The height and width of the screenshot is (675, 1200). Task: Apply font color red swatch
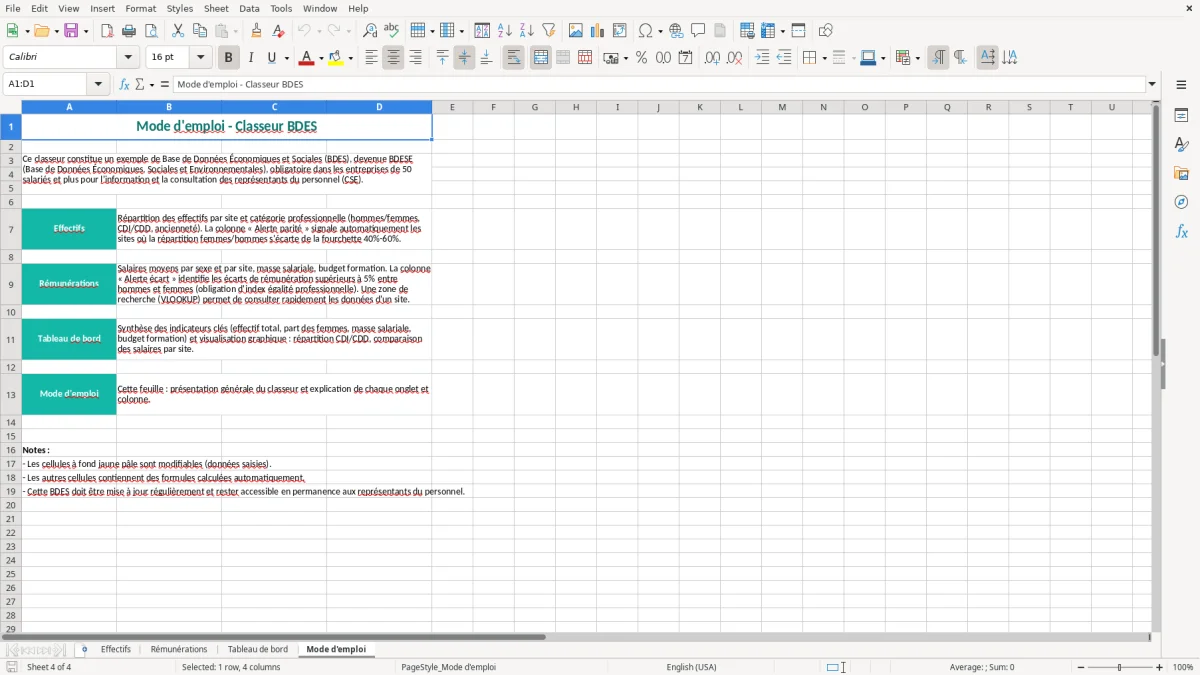pyautogui.click(x=305, y=58)
